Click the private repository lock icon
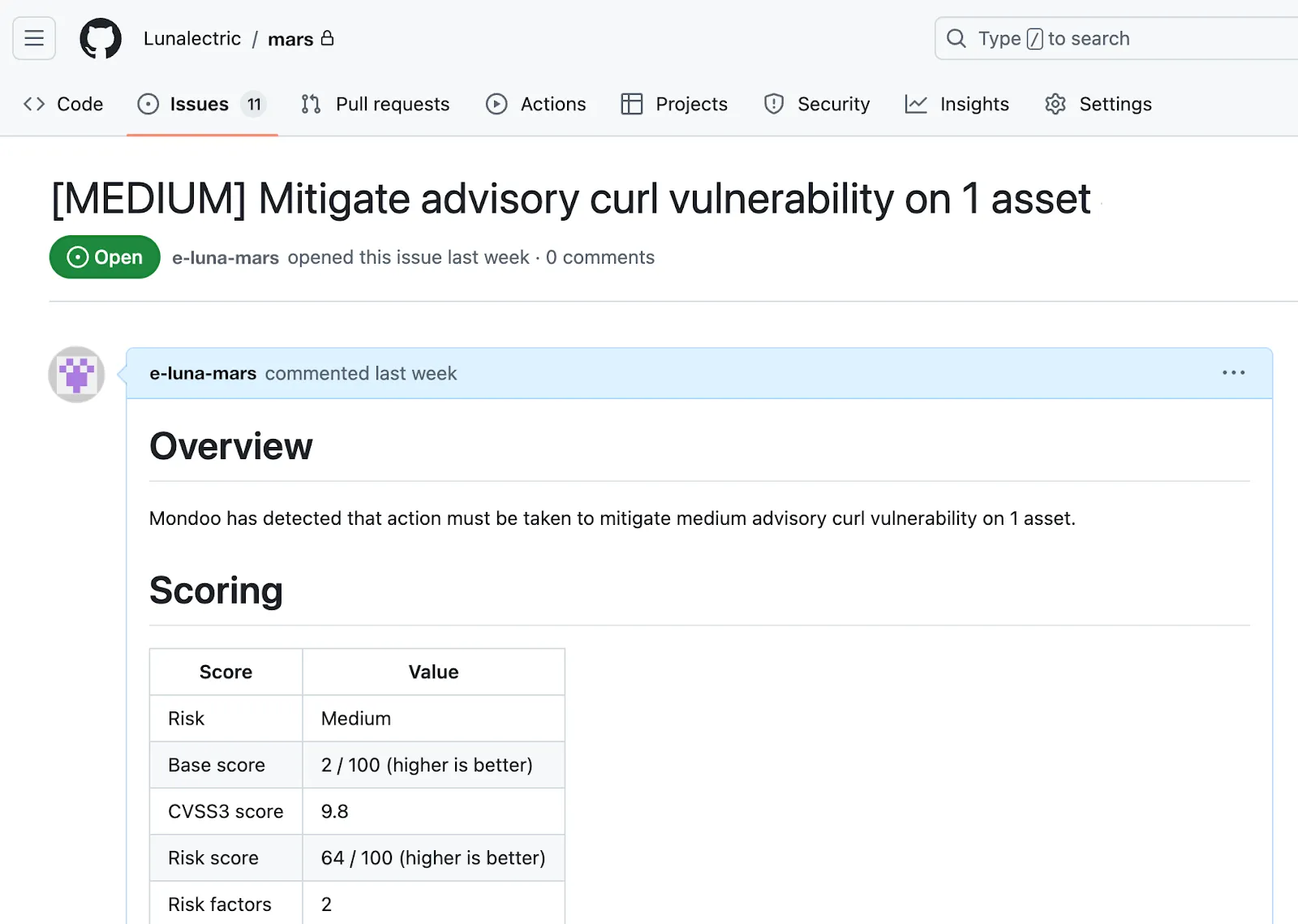The image size is (1298, 924). (x=328, y=38)
